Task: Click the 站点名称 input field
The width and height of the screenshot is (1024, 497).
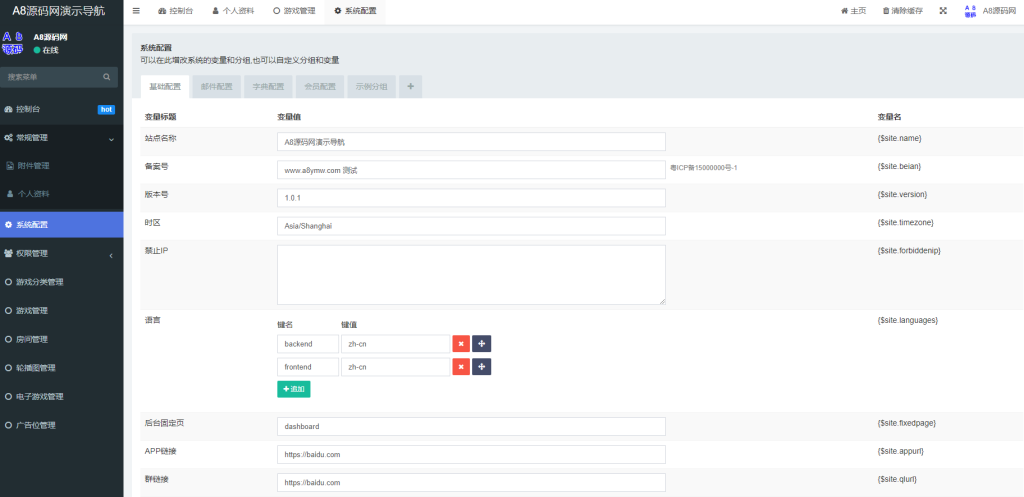Action: [x=471, y=142]
